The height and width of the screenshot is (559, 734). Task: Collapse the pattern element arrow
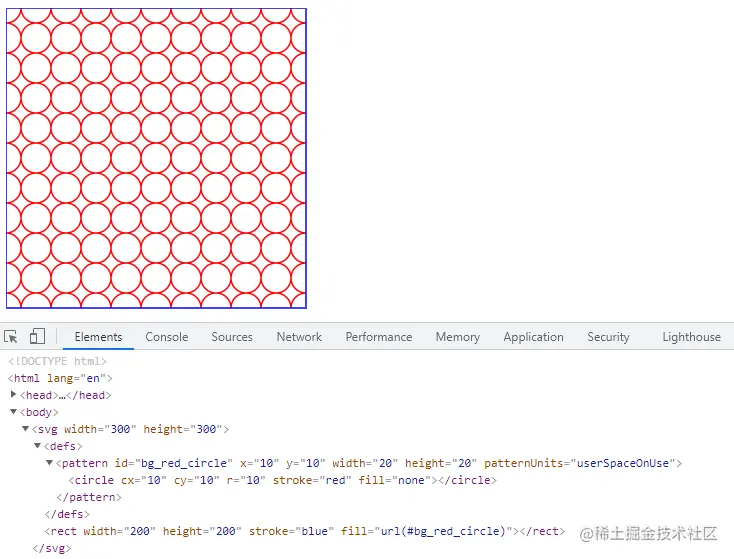[49, 463]
